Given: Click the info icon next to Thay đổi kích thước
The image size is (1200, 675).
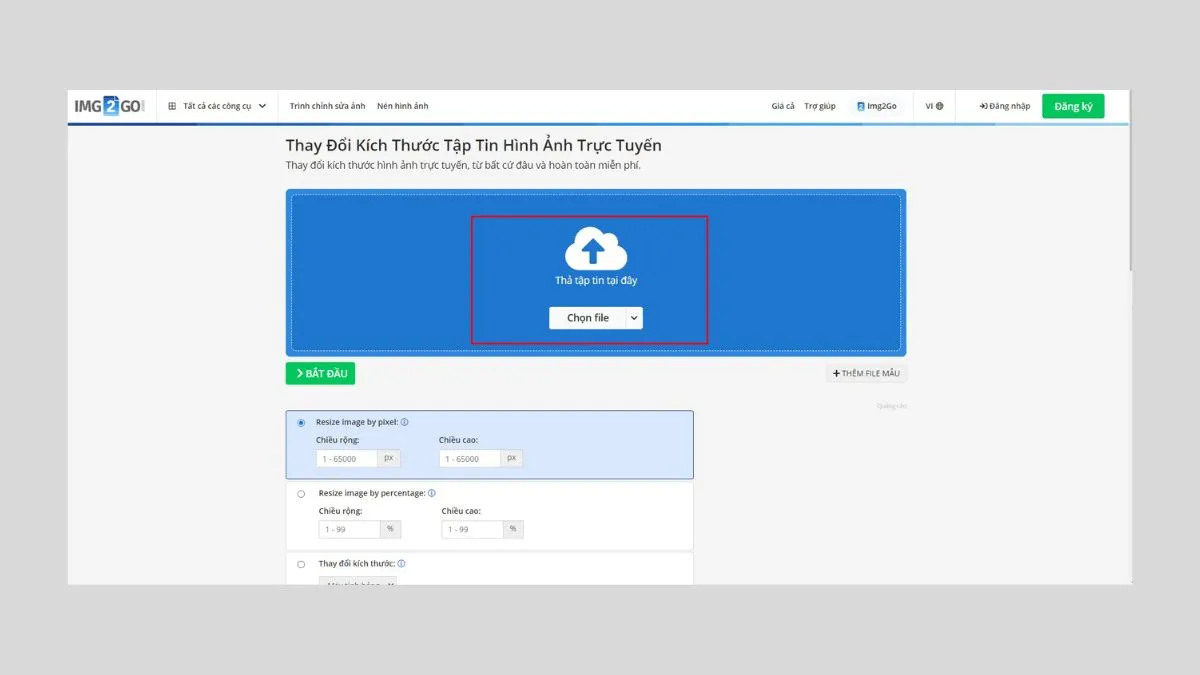Looking at the screenshot, I should [401, 564].
